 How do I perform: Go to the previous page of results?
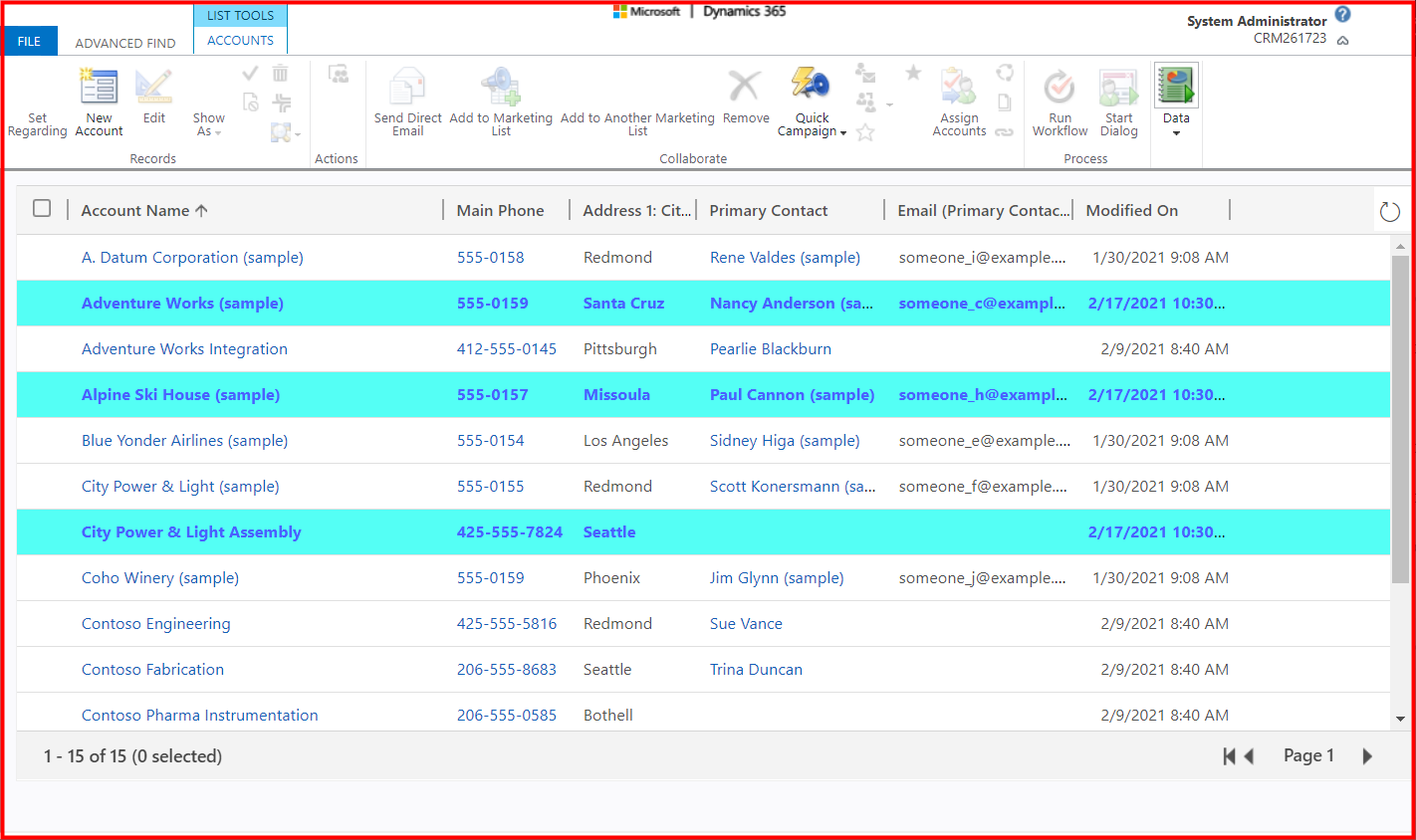point(1249,756)
